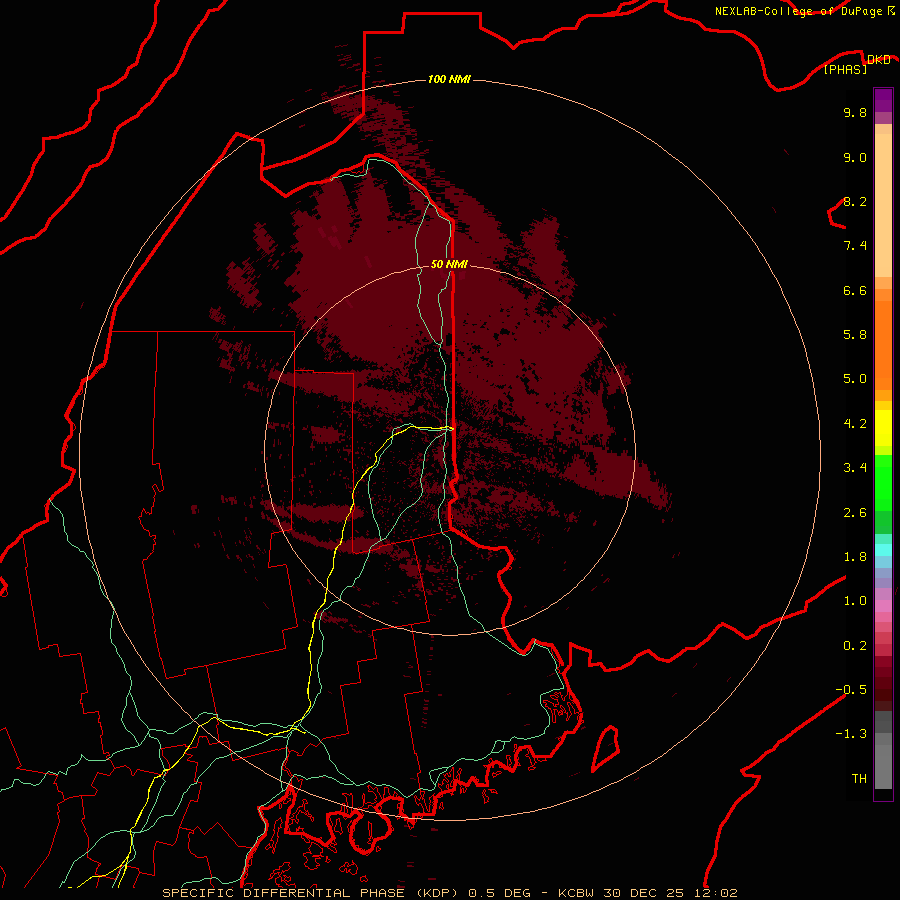Viewport: 900px width, 900px height.
Task: Click the 6.6 legend value
Action: click(x=855, y=290)
